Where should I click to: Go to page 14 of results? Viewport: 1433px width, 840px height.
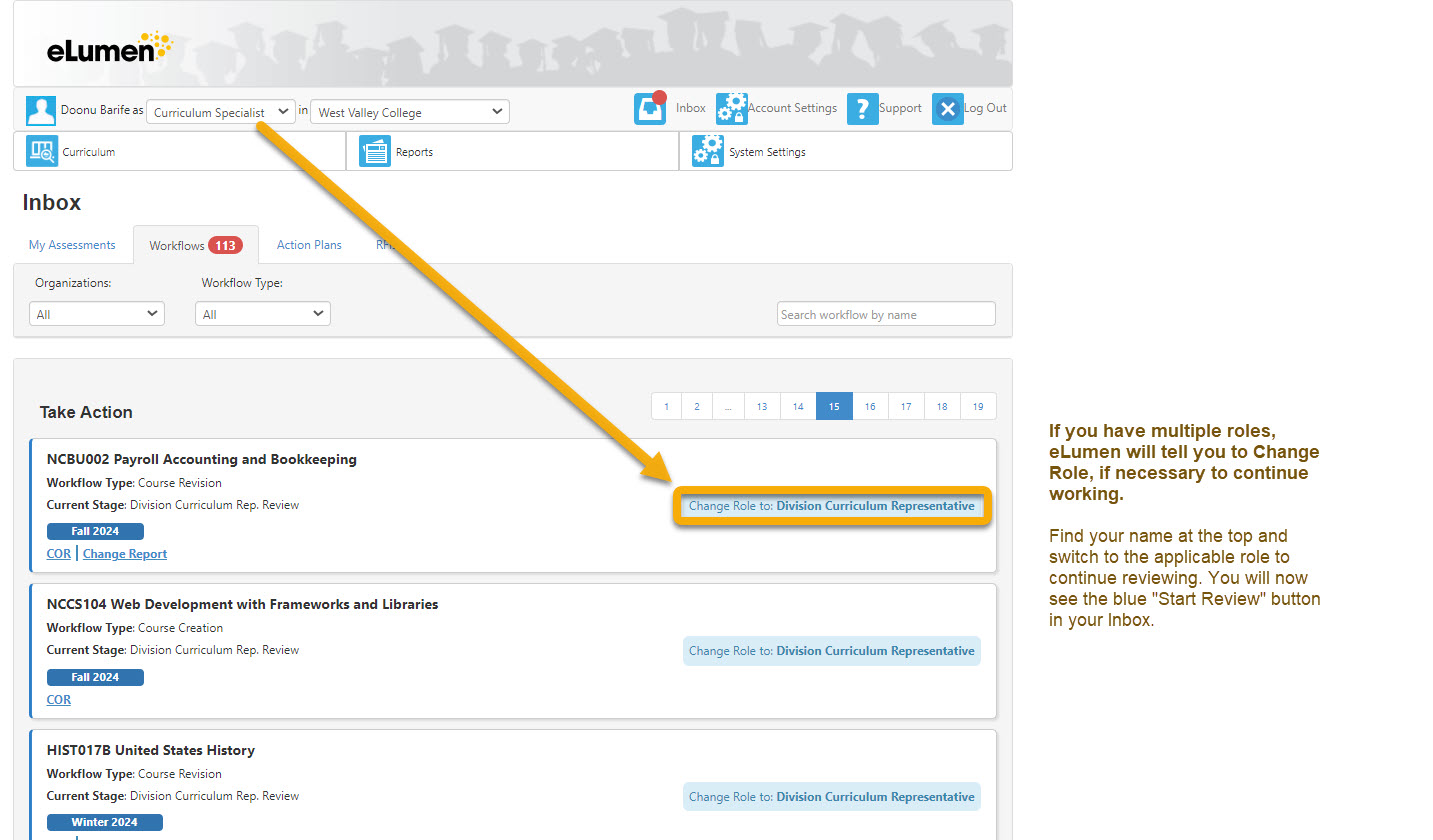tap(798, 406)
